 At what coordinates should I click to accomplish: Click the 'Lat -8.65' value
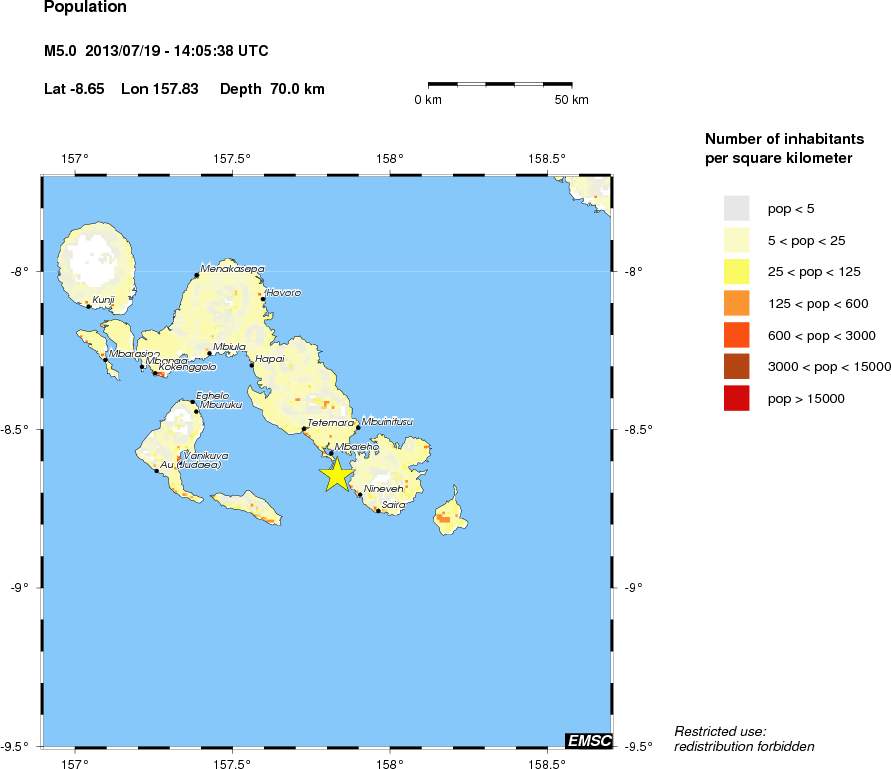click(74, 89)
